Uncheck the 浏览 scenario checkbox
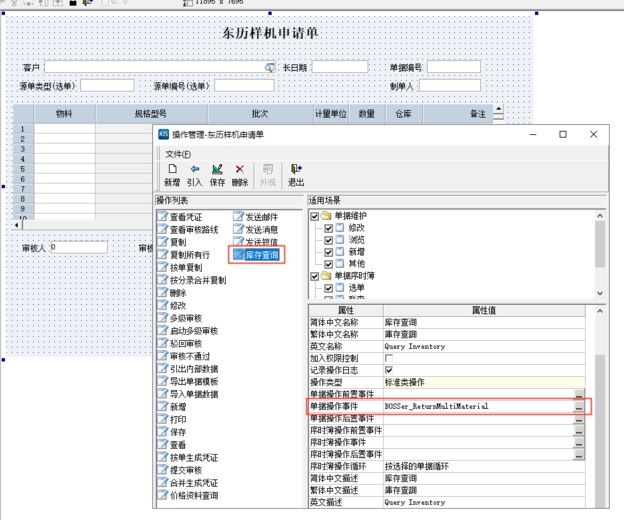This screenshot has width=624, height=520. [x=329, y=241]
